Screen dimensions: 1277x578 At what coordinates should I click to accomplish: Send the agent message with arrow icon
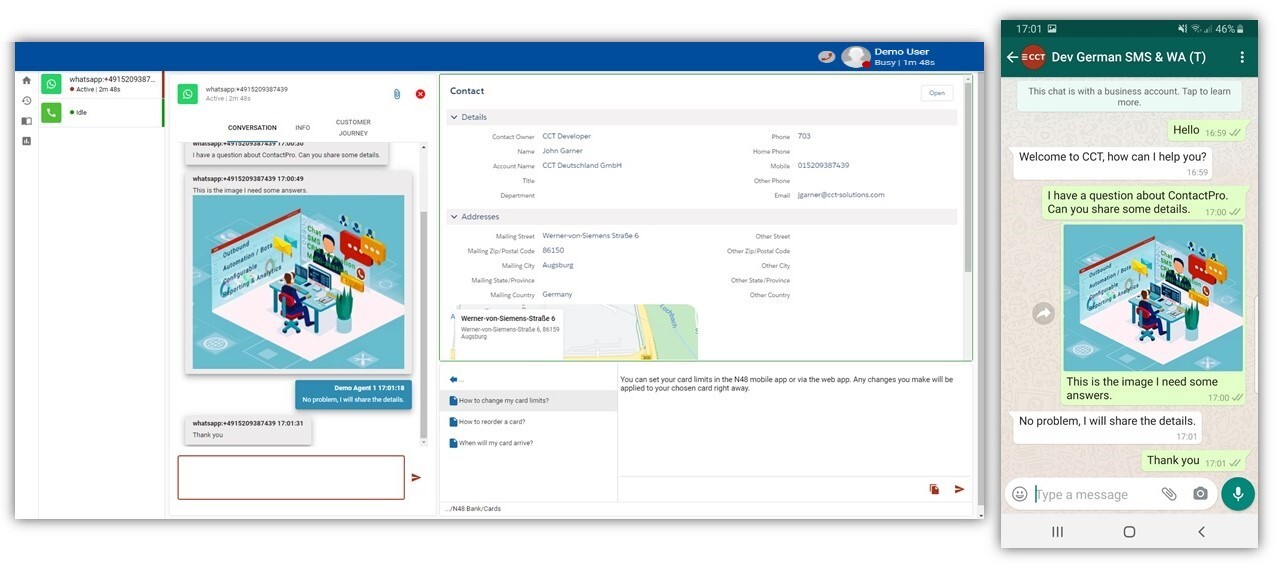416,478
